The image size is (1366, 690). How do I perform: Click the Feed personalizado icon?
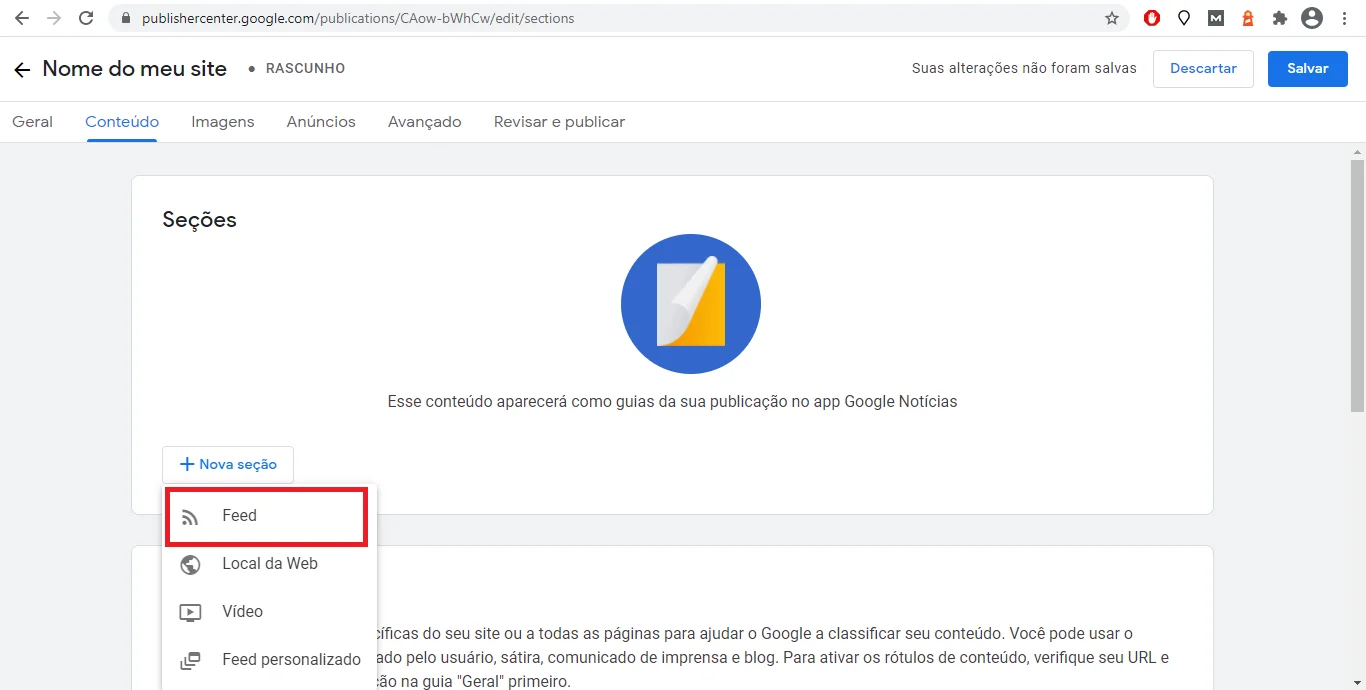(190, 661)
